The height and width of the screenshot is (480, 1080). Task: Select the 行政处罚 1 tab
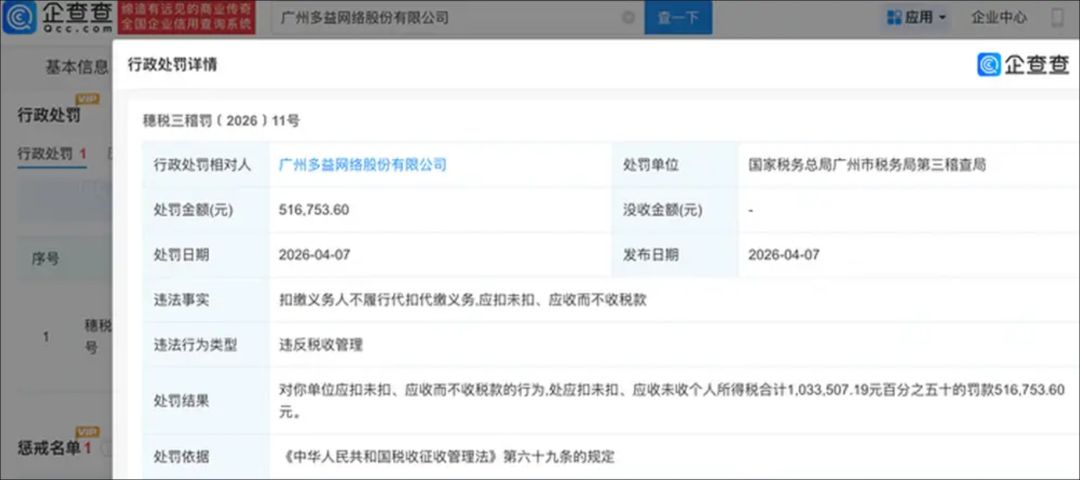52,154
